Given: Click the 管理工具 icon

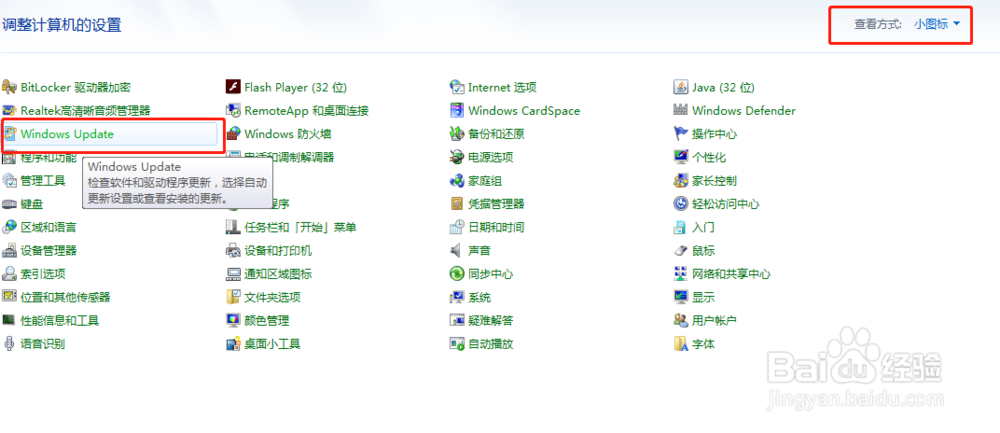Looking at the screenshot, I should [10, 180].
